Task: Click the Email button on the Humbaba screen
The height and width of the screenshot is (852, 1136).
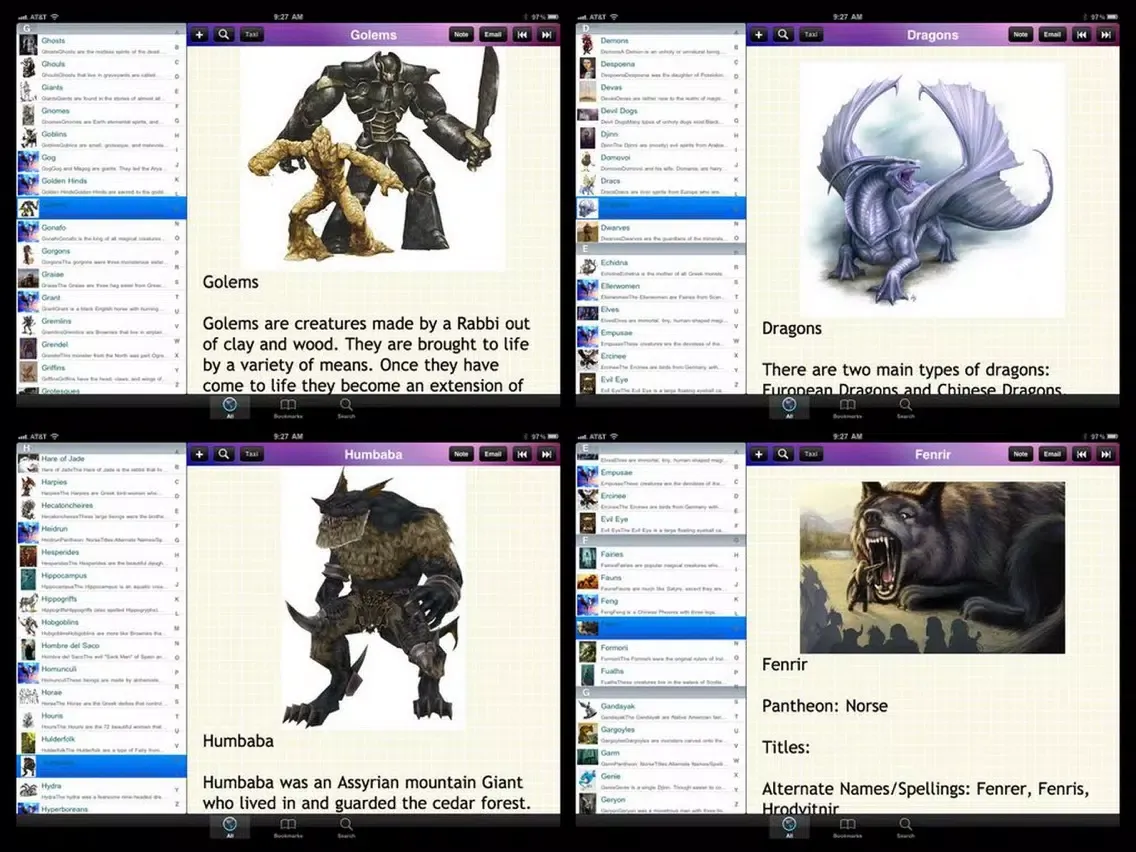Action: (x=493, y=454)
